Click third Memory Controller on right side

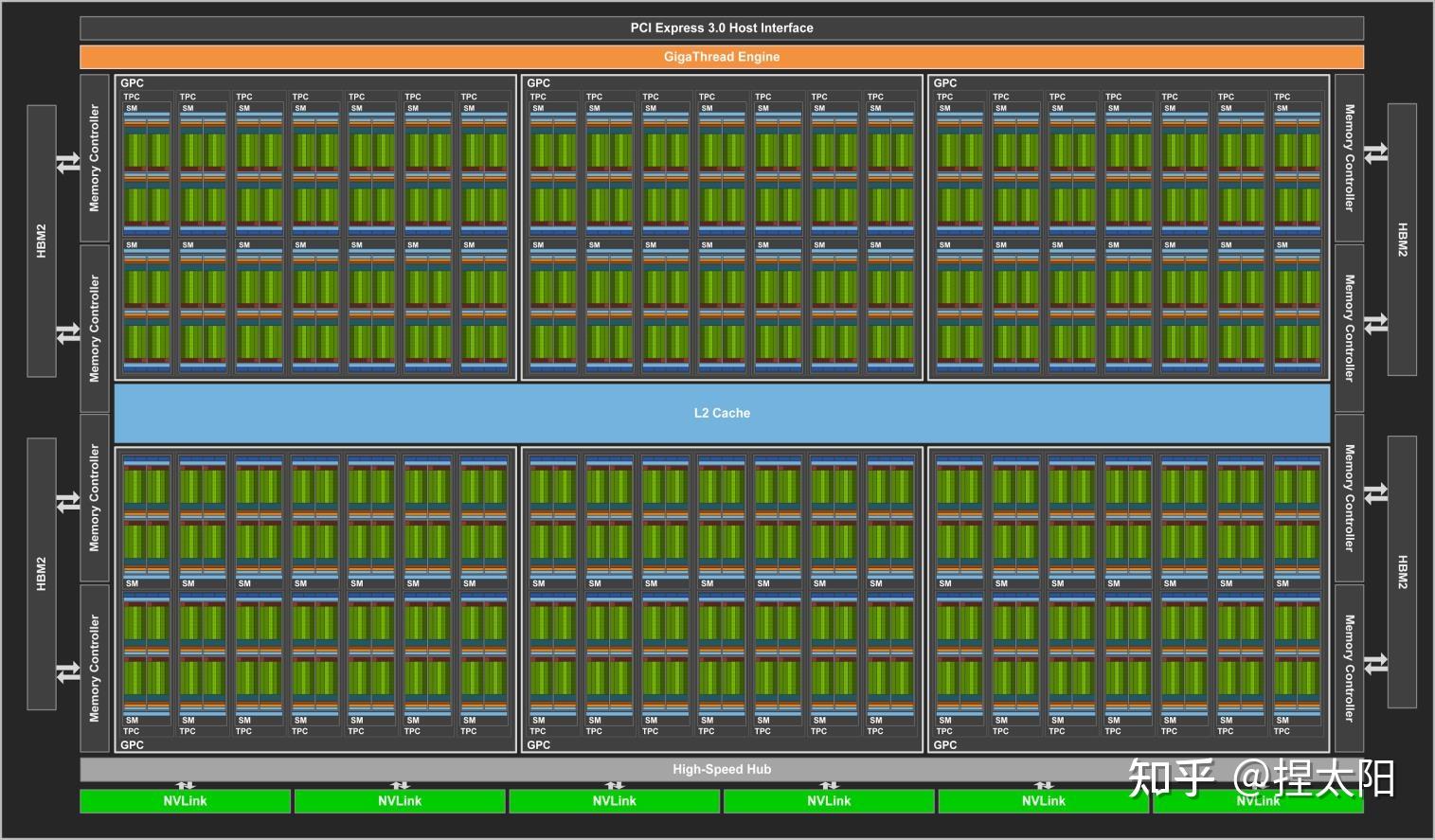pos(1350,498)
